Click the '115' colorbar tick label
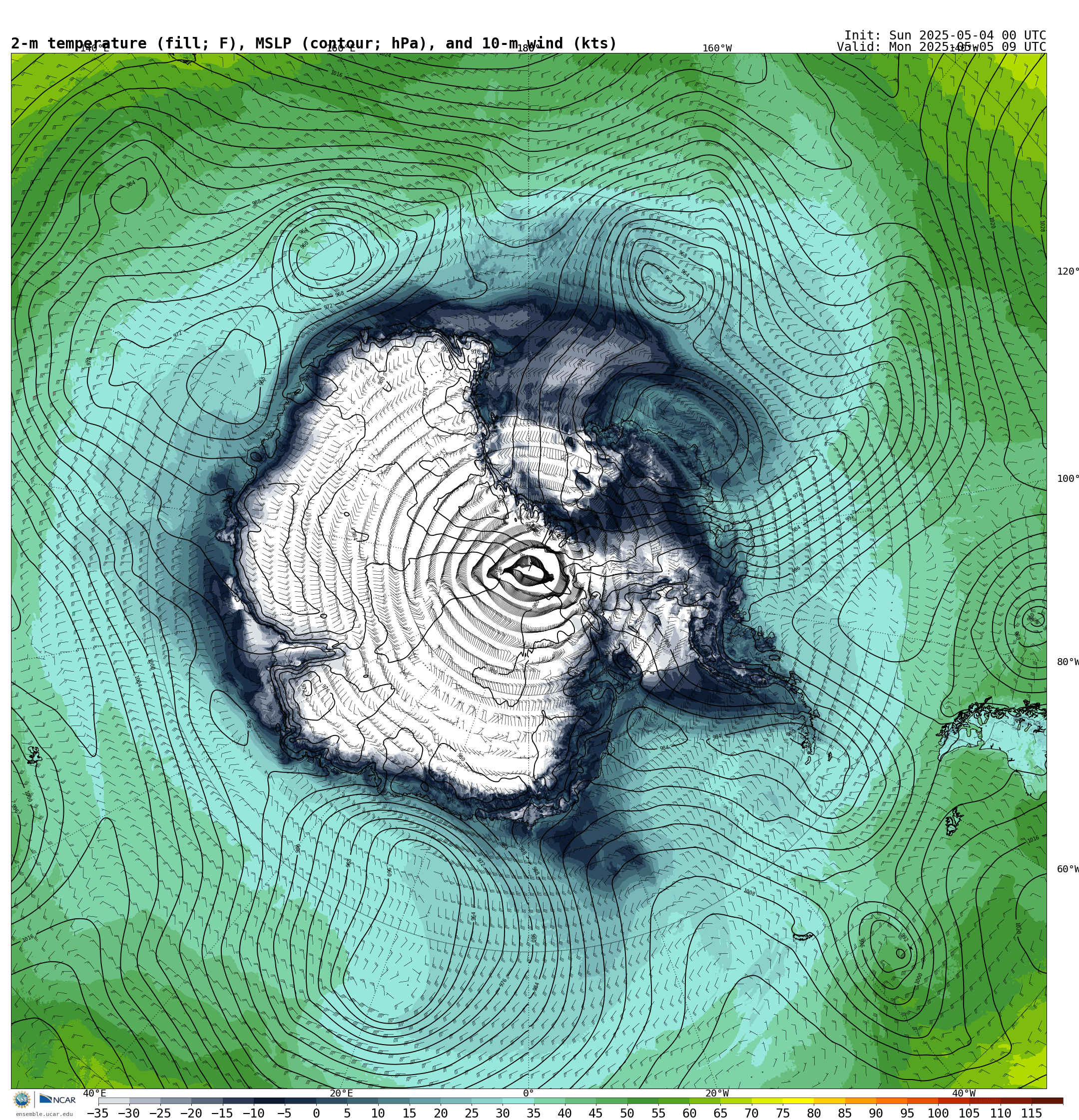This screenshot has height=1120, width=1079. [x=1032, y=1113]
